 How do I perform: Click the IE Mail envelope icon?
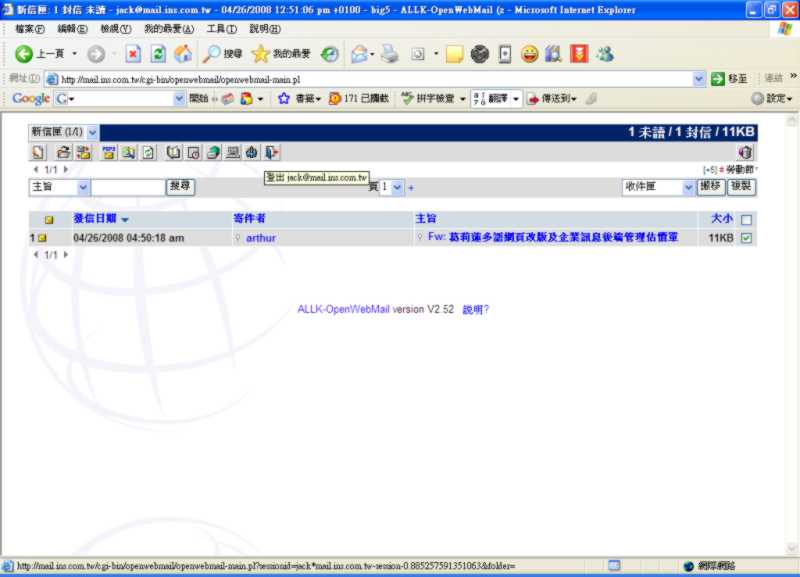click(x=359, y=54)
